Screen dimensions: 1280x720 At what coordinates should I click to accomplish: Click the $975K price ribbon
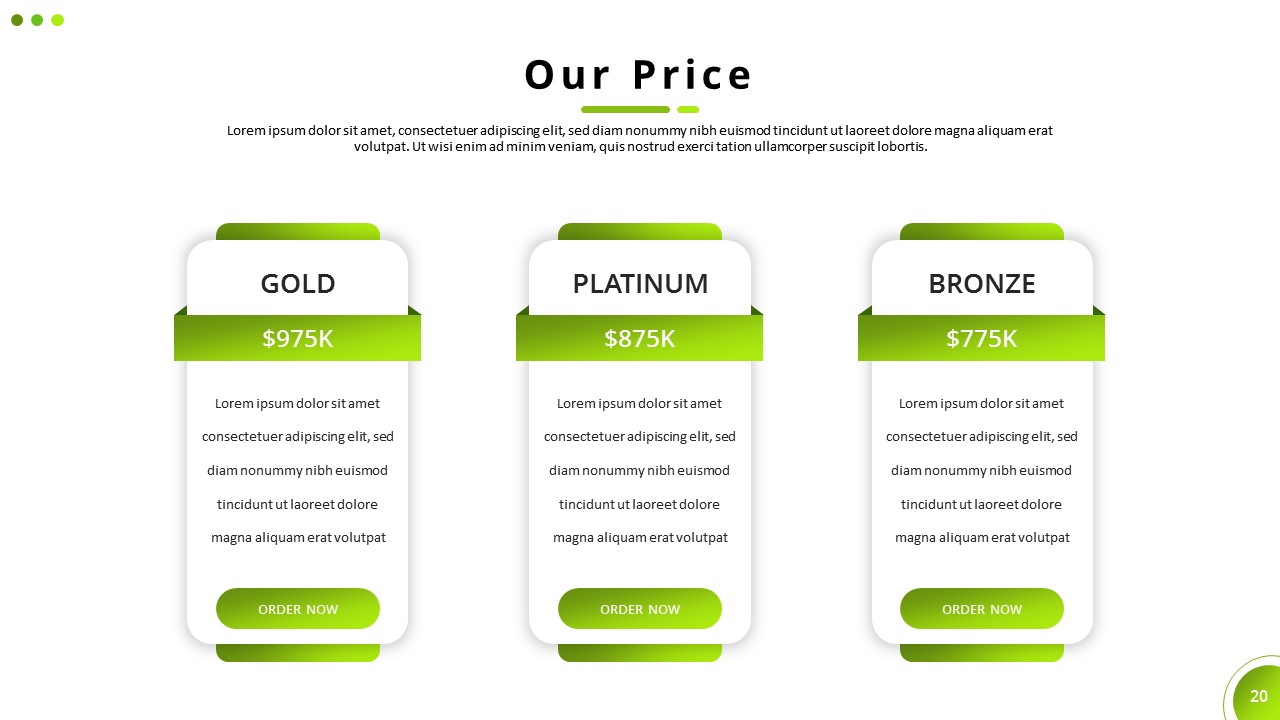click(x=298, y=338)
